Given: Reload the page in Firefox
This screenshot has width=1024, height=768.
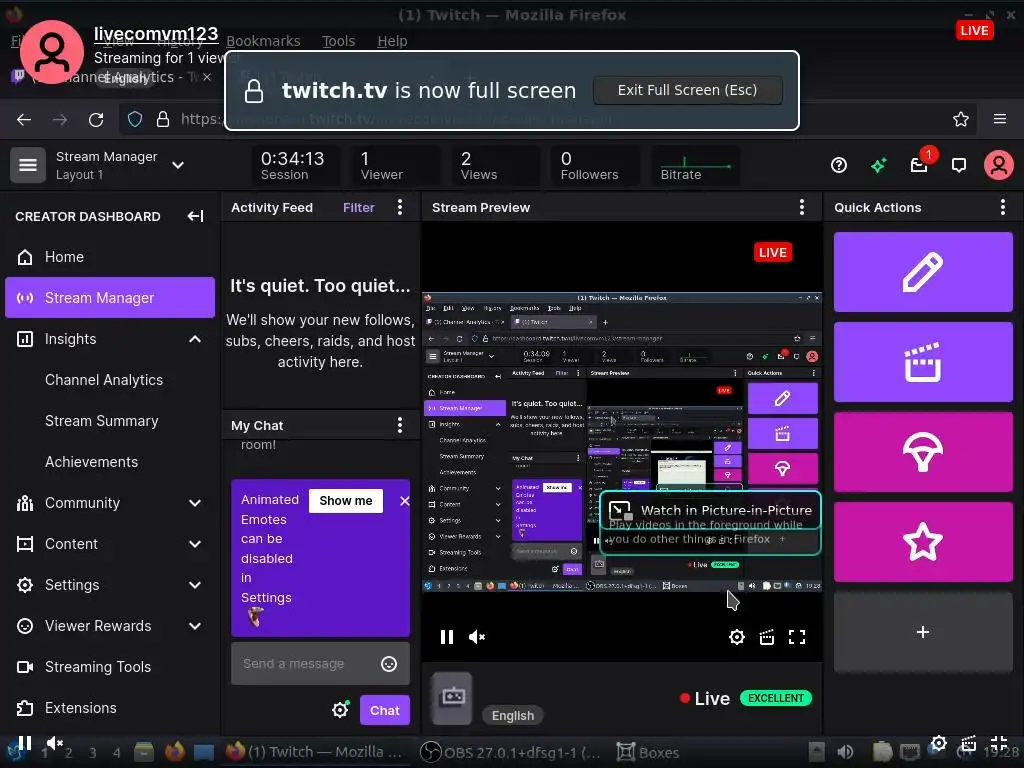Looking at the screenshot, I should tap(96, 120).
